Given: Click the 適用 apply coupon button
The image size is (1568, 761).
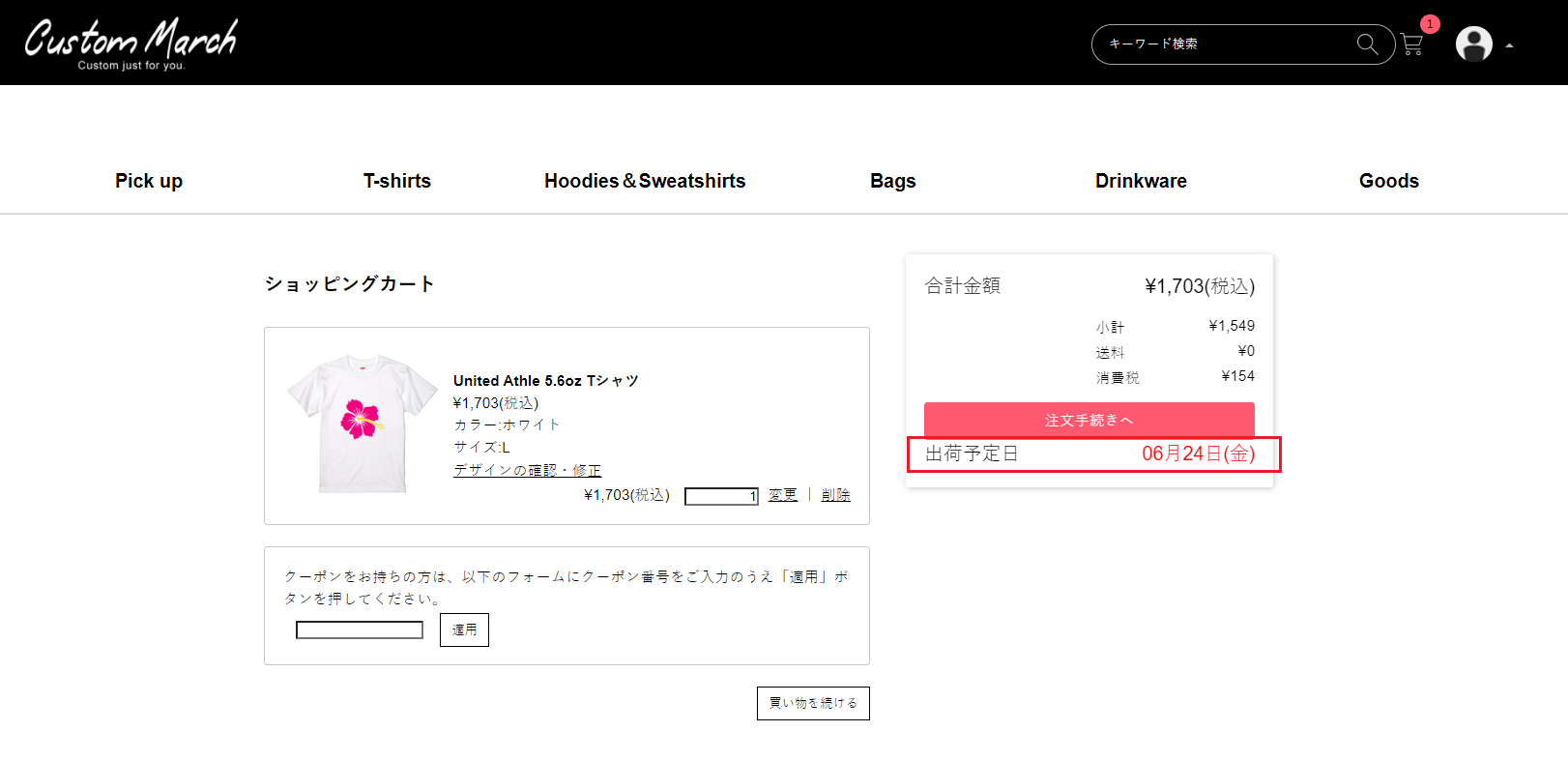Looking at the screenshot, I should (x=464, y=629).
